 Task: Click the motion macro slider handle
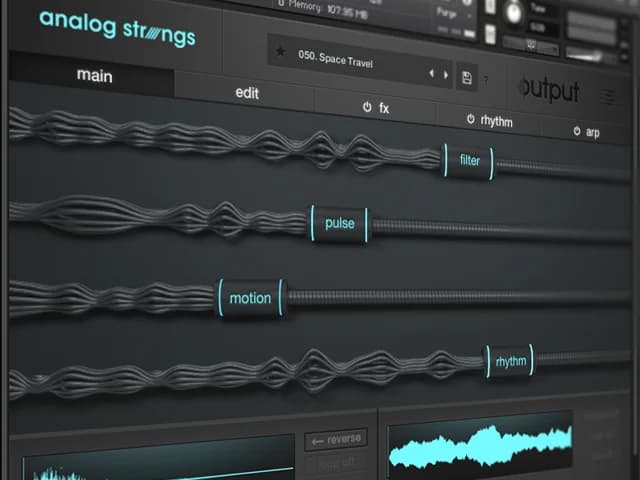pyautogui.click(x=250, y=297)
